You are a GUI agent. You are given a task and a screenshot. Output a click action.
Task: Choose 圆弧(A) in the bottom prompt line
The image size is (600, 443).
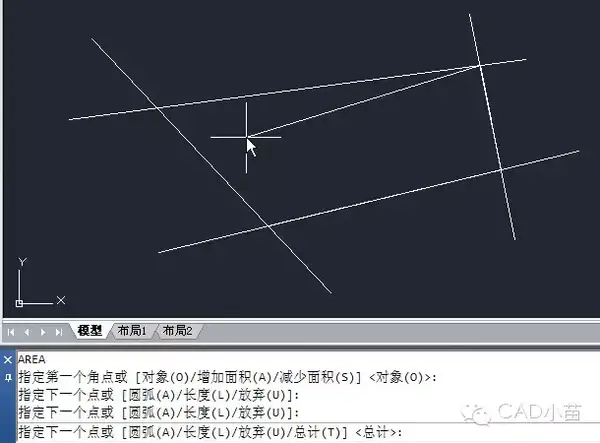[151, 433]
